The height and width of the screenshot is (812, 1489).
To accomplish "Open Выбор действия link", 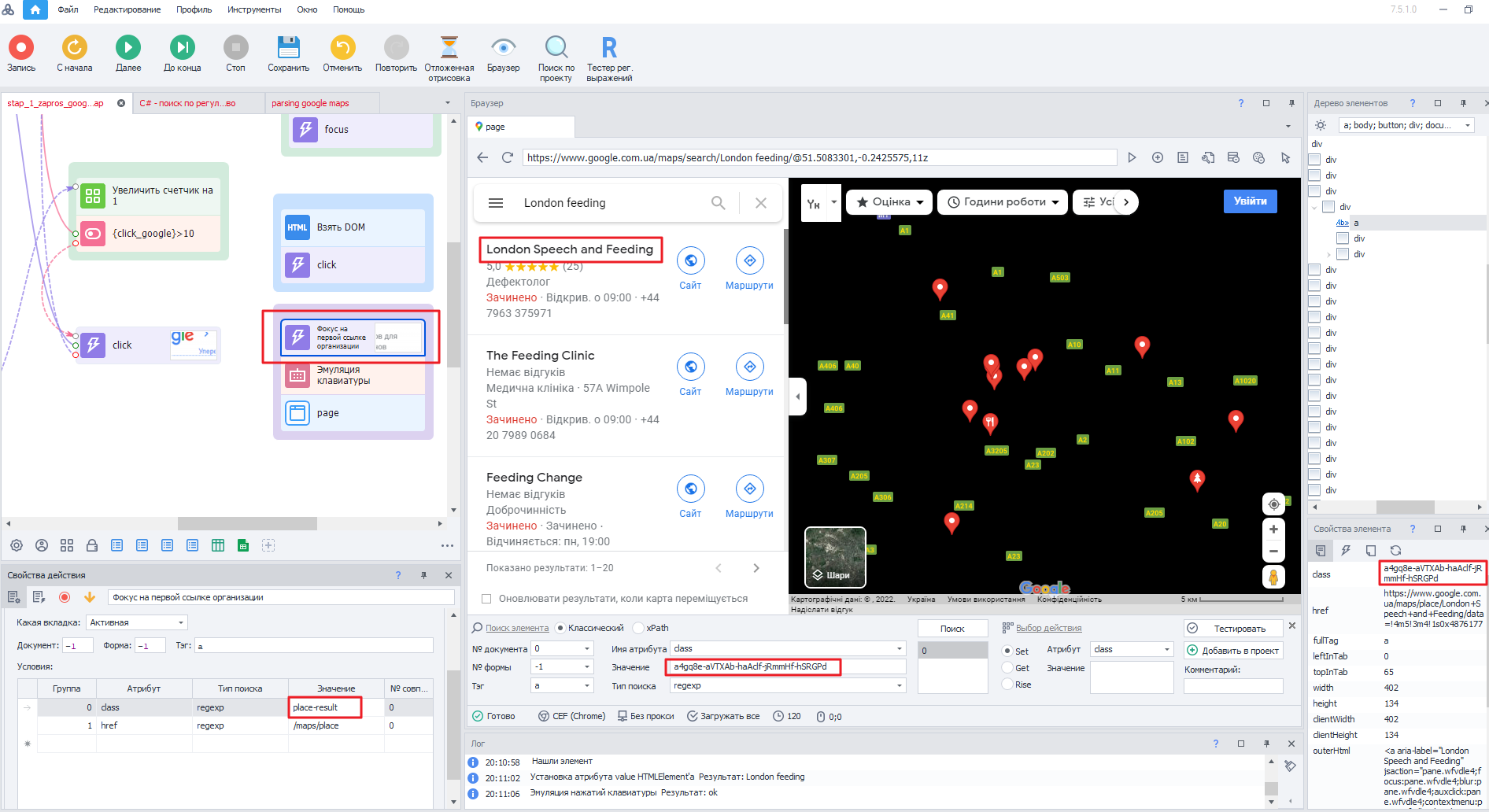I will [x=1048, y=628].
